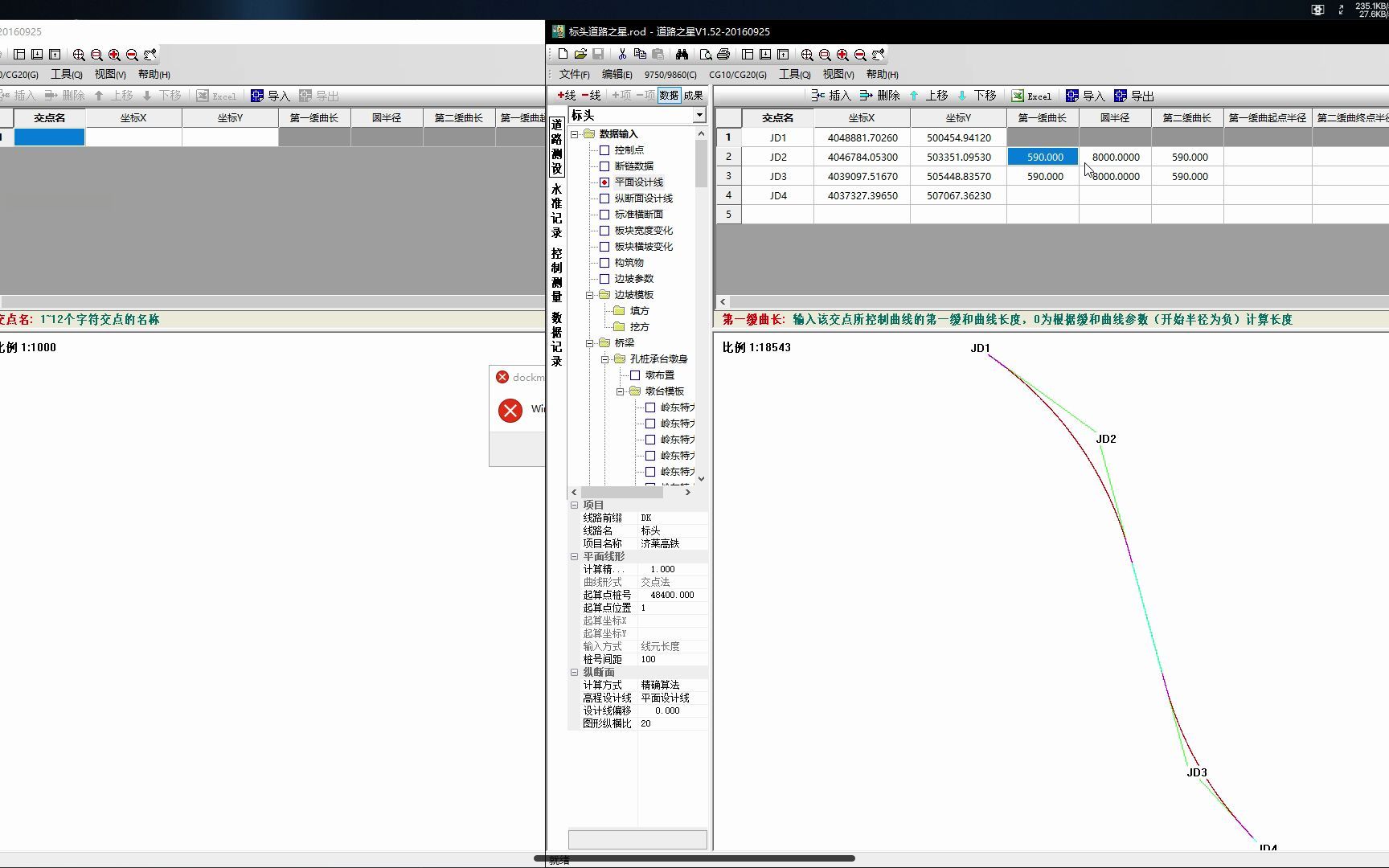Click the layout icon with down arrow, right window

(x=765, y=54)
